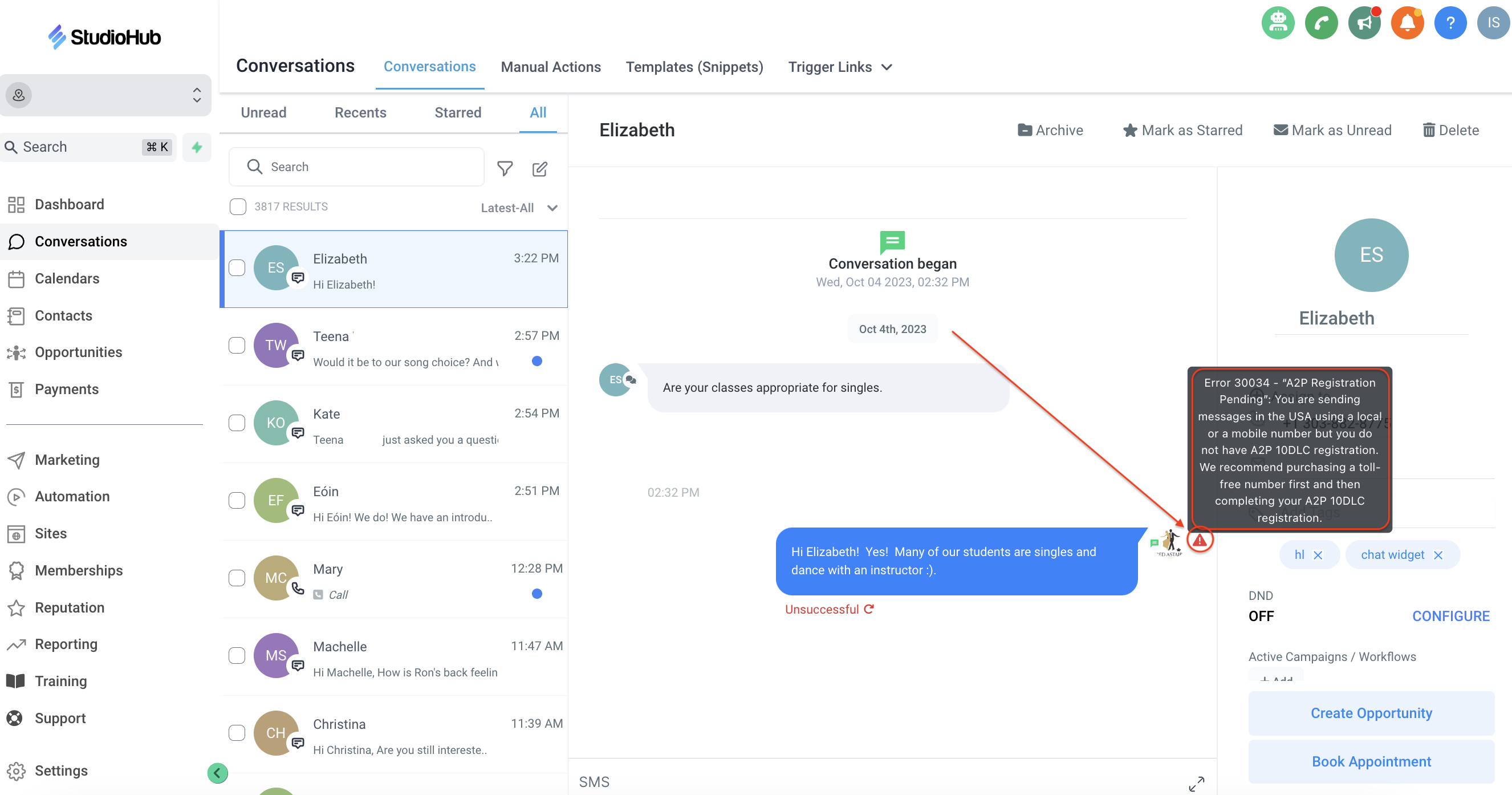Screen dimensions: 1512x795
Task: Switch to the Unread tab
Action: tap(263, 113)
